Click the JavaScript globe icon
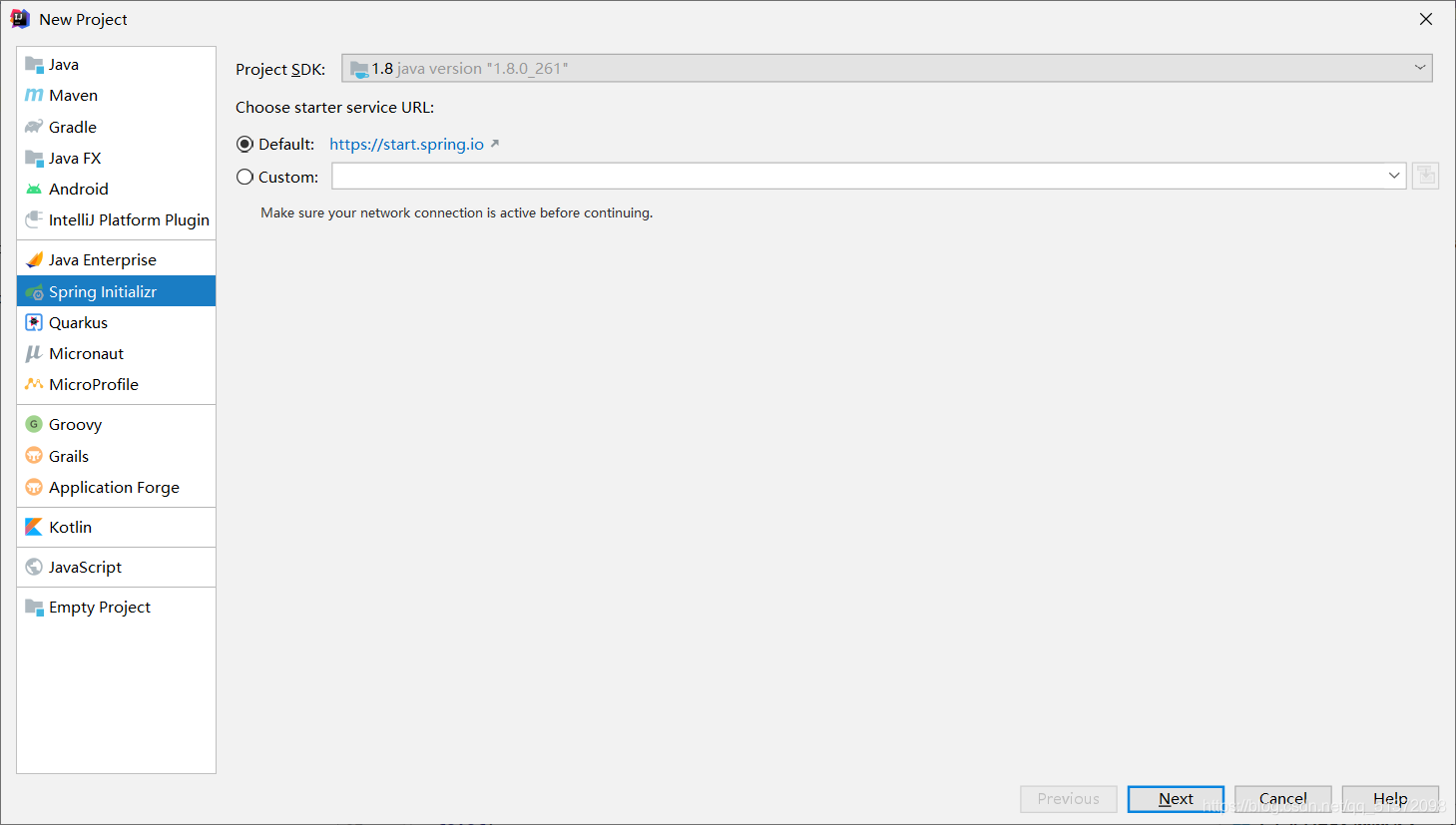Viewport: 1456px width, 825px height. (34, 567)
